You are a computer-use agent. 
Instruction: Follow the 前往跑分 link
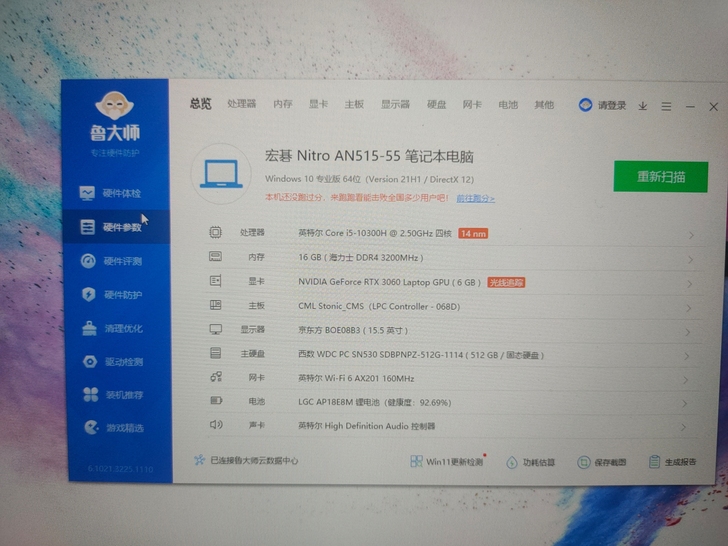tap(475, 199)
